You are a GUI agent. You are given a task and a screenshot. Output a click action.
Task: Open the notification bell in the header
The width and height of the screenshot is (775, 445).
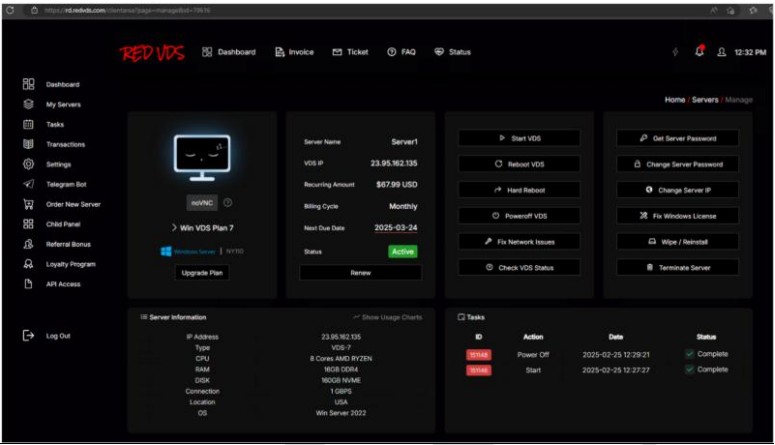click(699, 52)
